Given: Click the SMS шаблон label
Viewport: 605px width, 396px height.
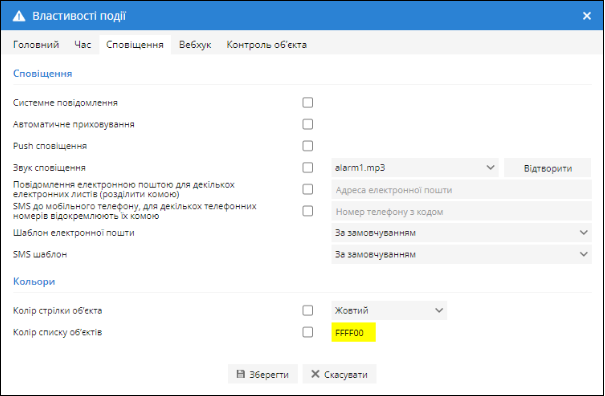Looking at the screenshot, I should (40, 254).
